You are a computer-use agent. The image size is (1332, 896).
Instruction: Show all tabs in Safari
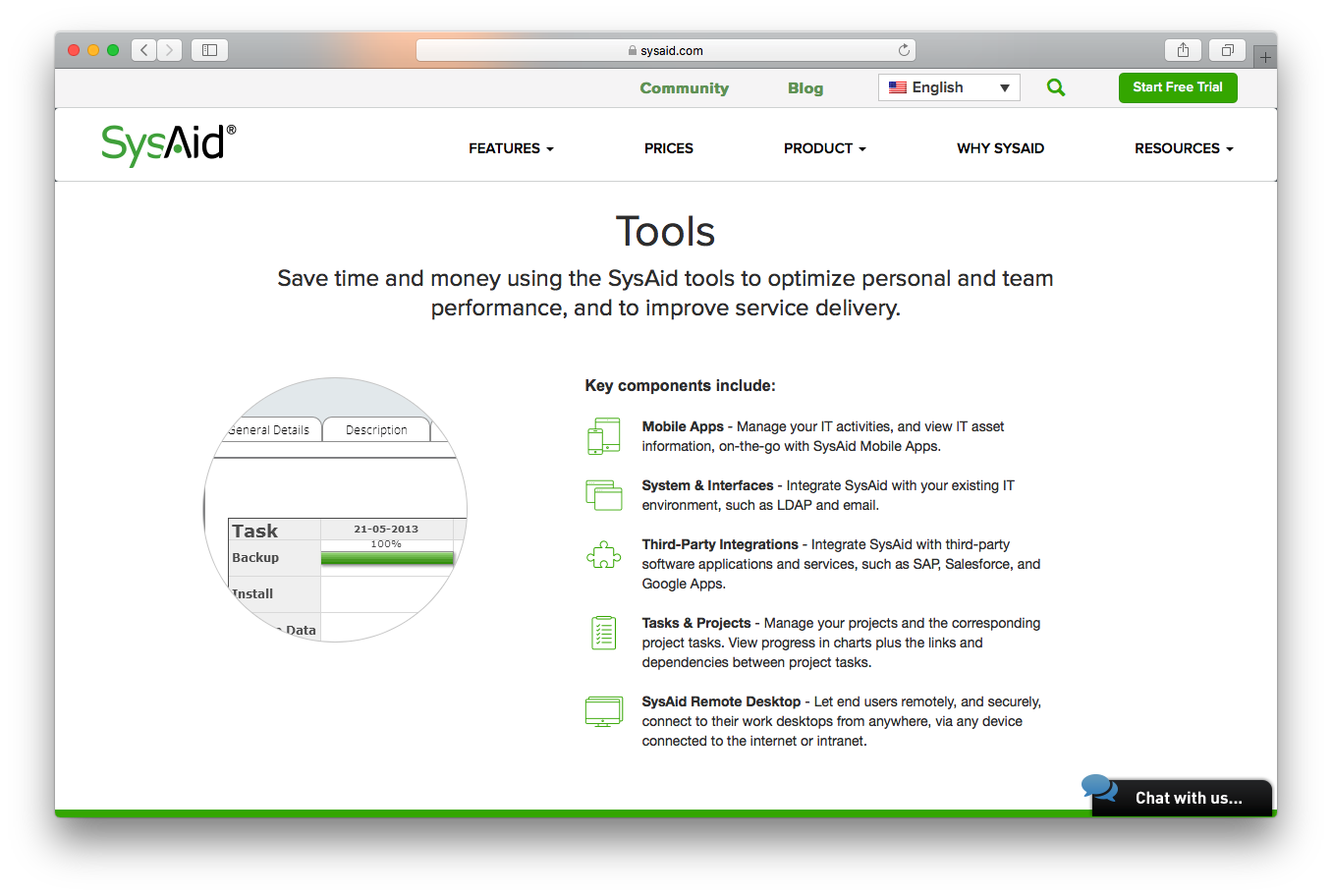point(1227,50)
